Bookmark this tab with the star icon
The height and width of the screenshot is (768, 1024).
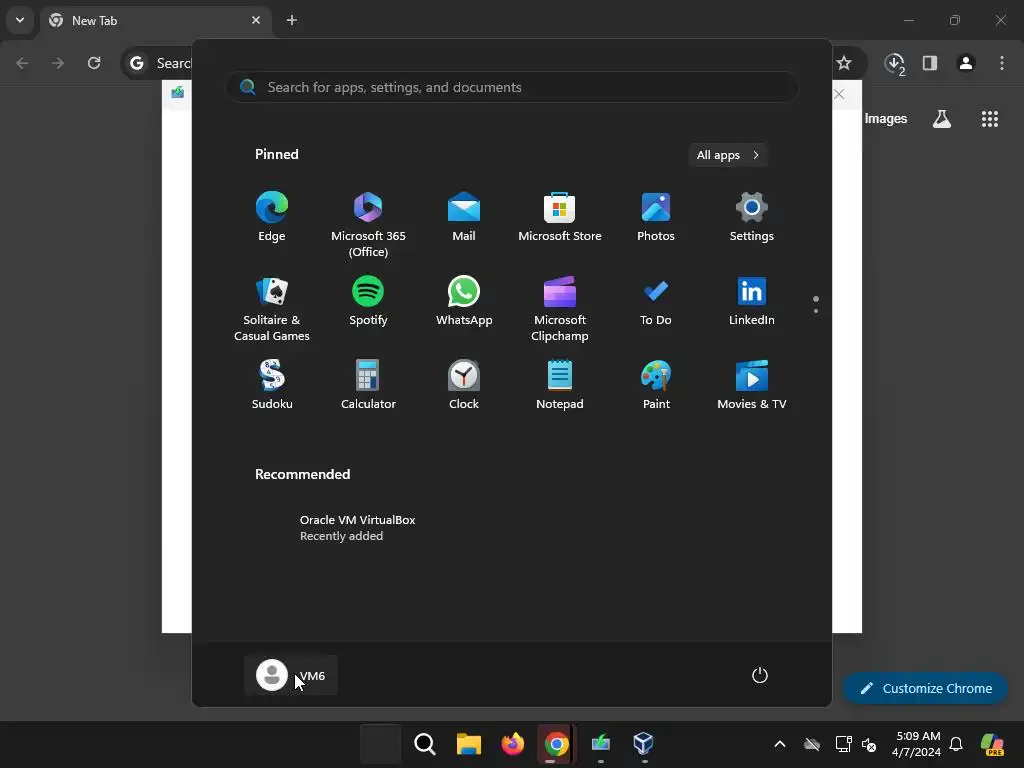(844, 63)
